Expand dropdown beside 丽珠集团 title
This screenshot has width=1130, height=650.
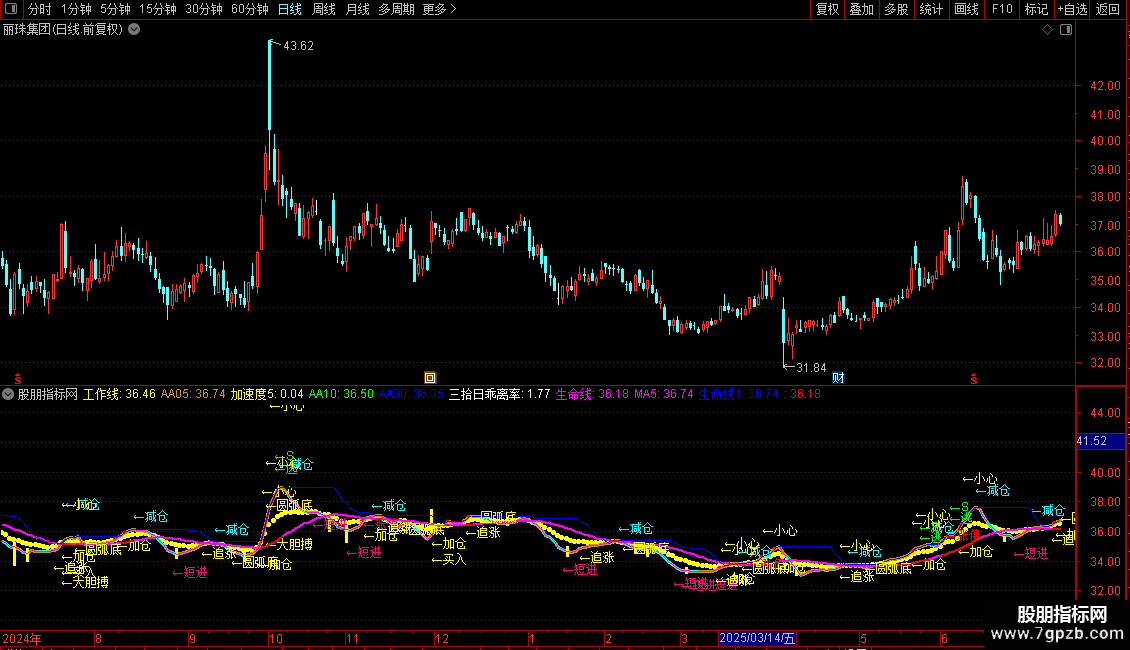click(134, 30)
